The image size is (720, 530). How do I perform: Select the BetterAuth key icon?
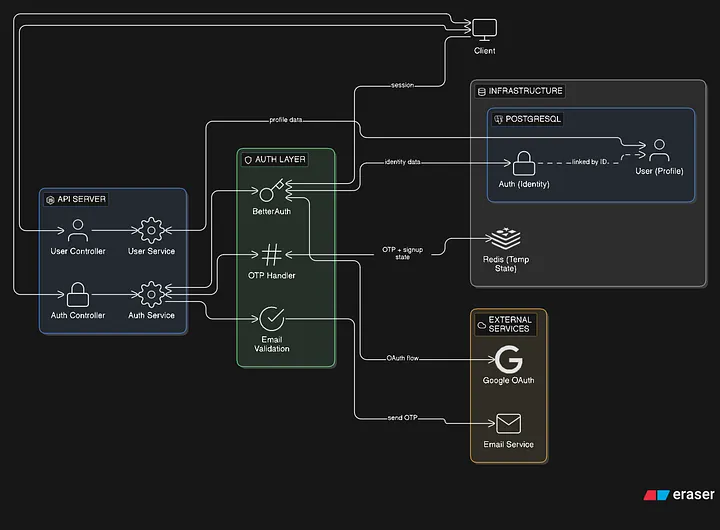pyautogui.click(x=271, y=191)
